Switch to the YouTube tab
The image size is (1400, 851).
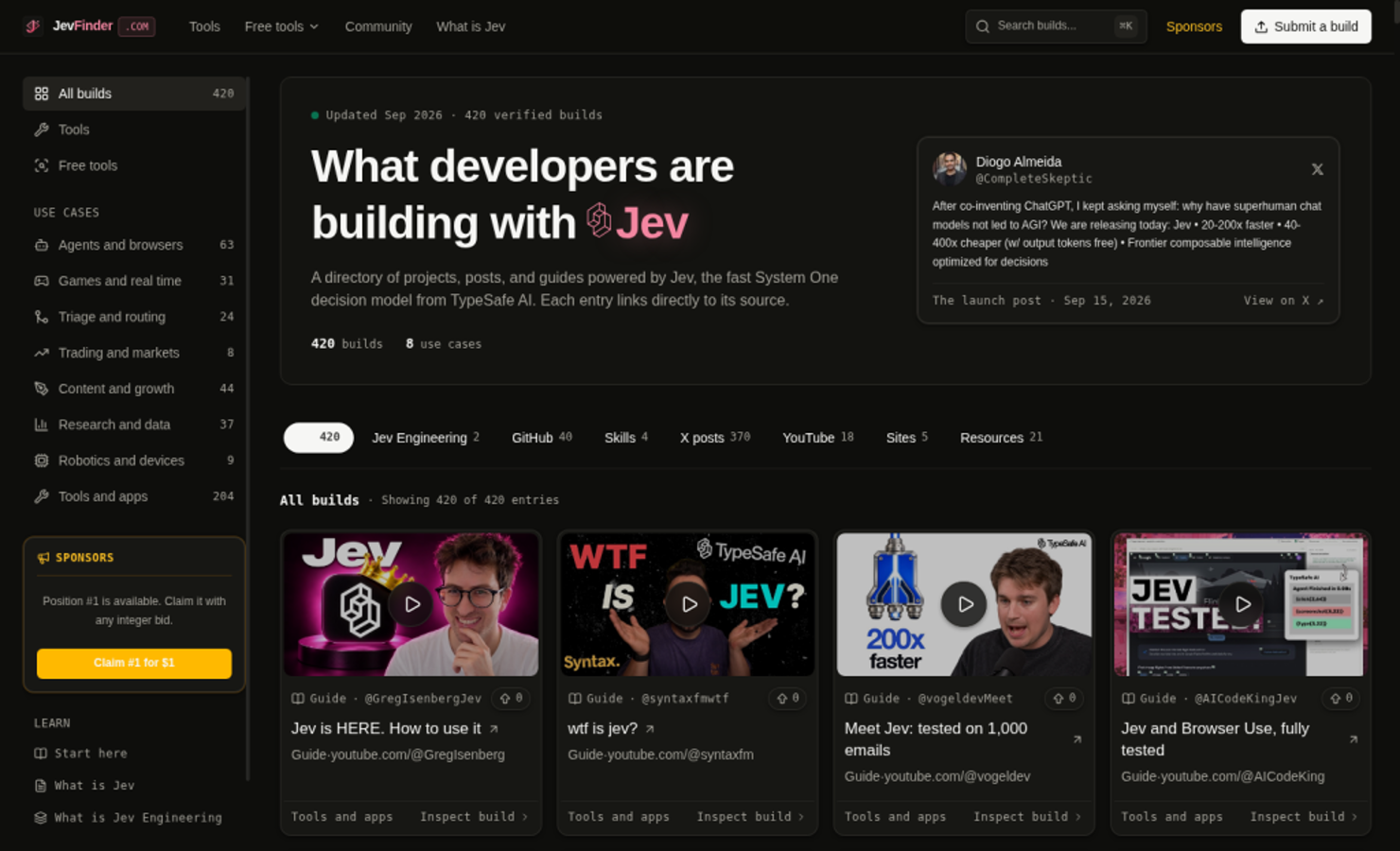coord(818,438)
